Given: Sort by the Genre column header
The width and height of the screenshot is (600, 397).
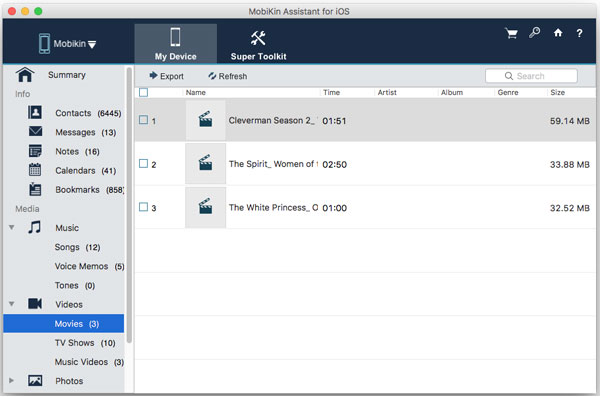Looking at the screenshot, I should point(508,92).
